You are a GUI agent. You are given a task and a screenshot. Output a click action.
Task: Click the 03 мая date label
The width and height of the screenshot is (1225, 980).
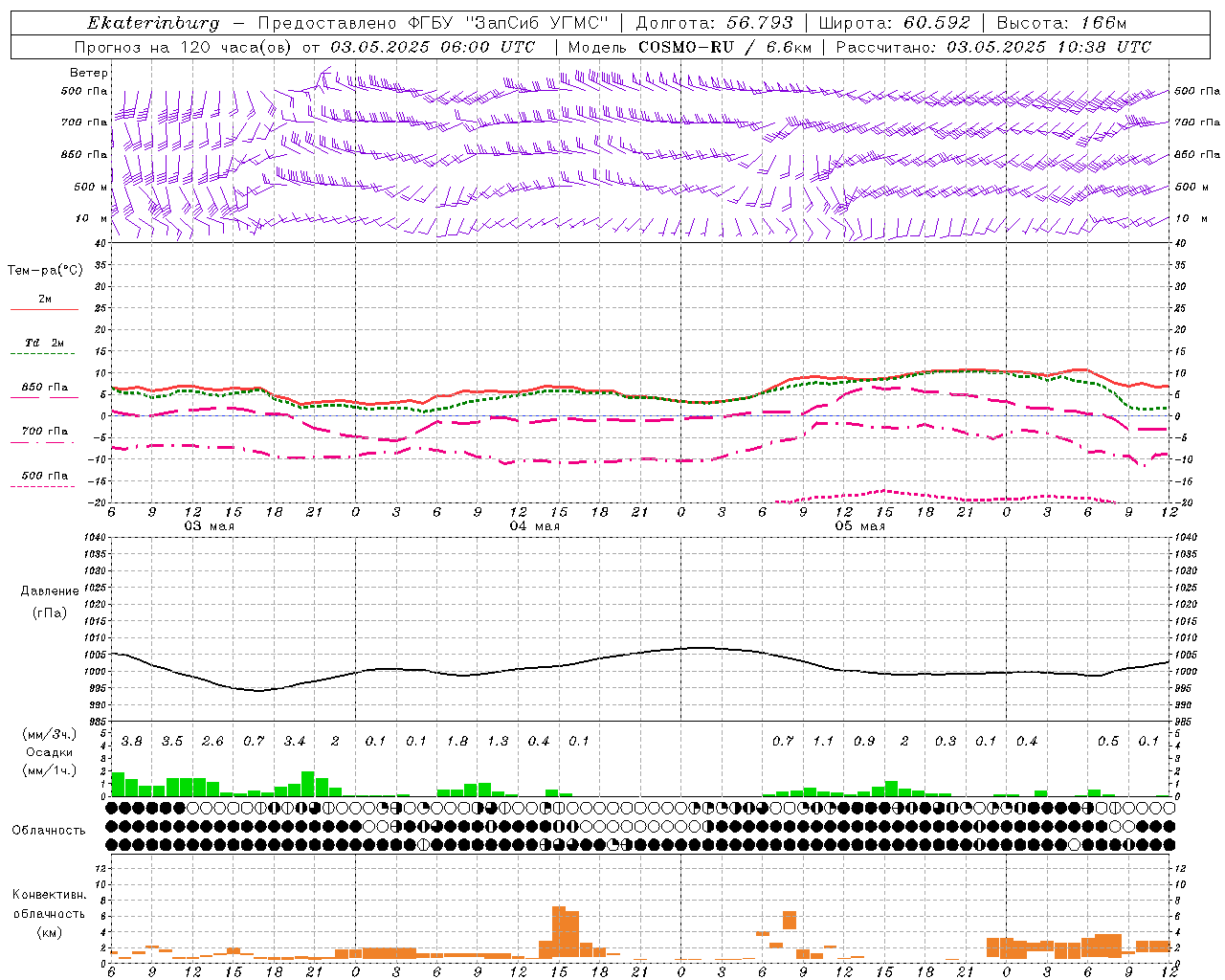[x=210, y=525]
